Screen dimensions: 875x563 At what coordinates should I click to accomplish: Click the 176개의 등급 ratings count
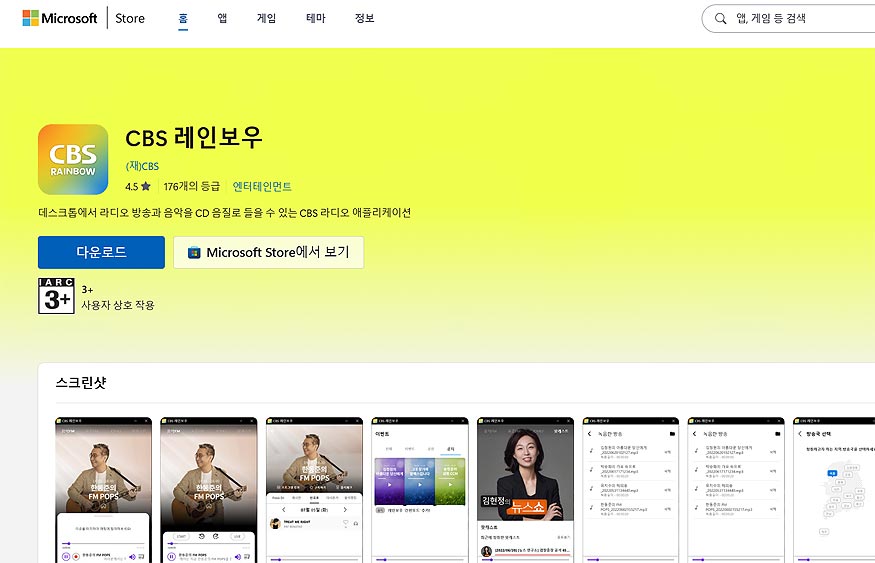(x=191, y=186)
